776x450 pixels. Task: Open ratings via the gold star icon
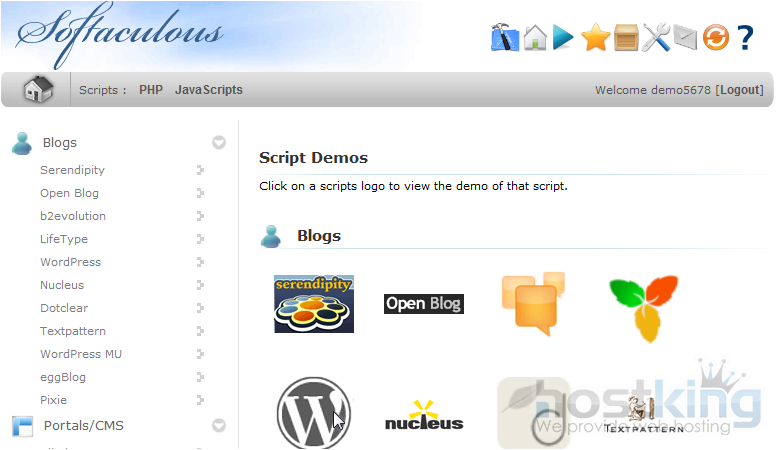[x=596, y=38]
